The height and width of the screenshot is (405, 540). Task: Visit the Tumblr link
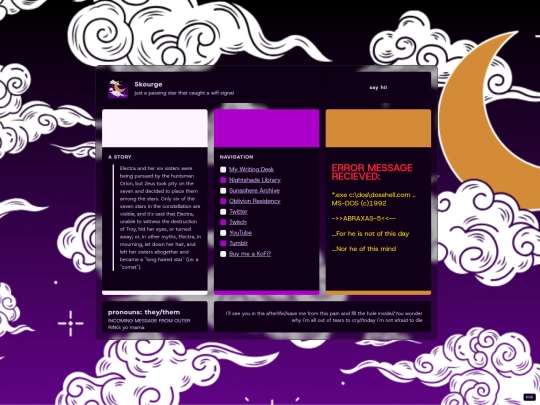[x=238, y=243]
